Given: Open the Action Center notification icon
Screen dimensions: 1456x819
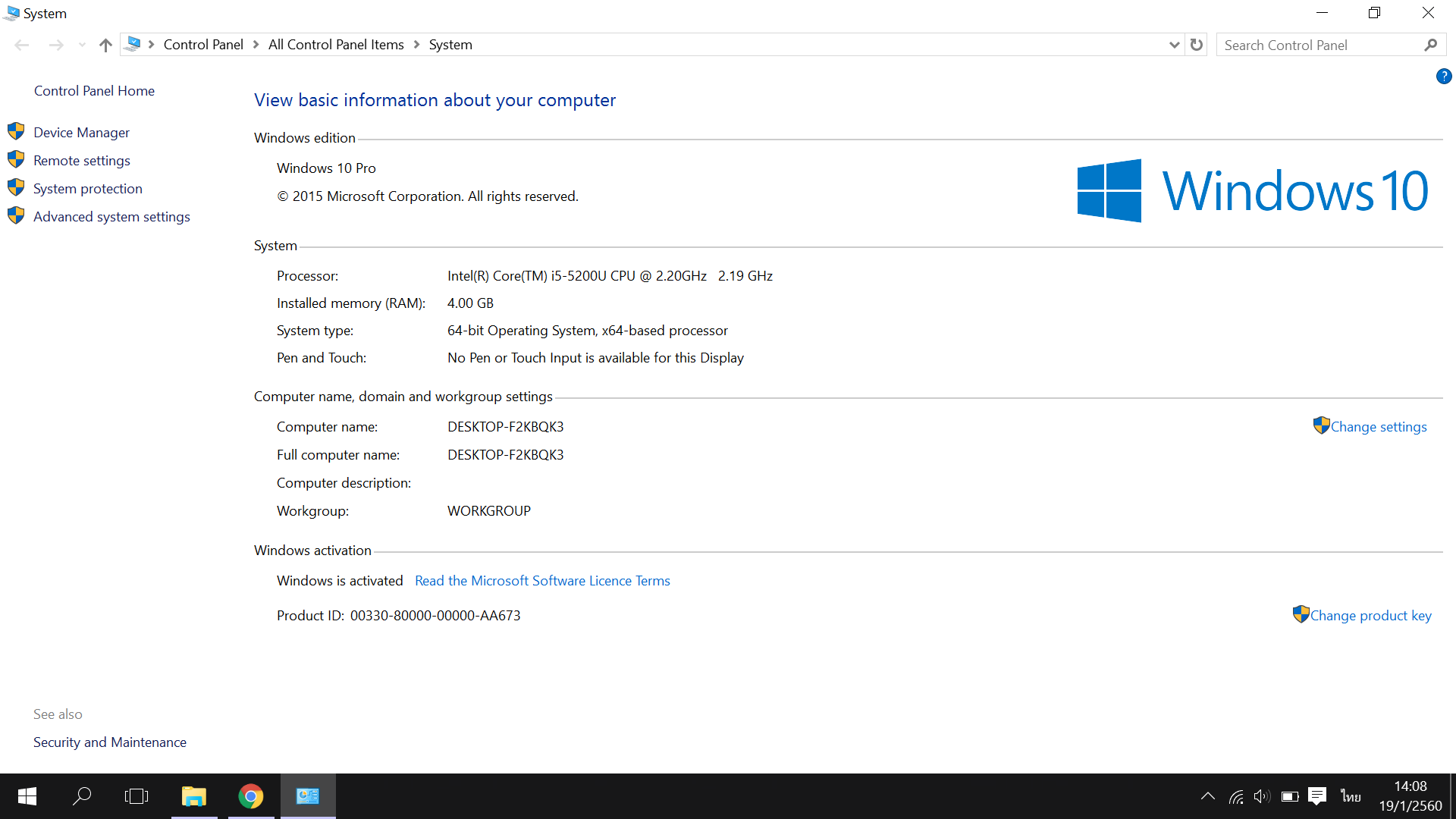Looking at the screenshot, I should [x=1317, y=796].
